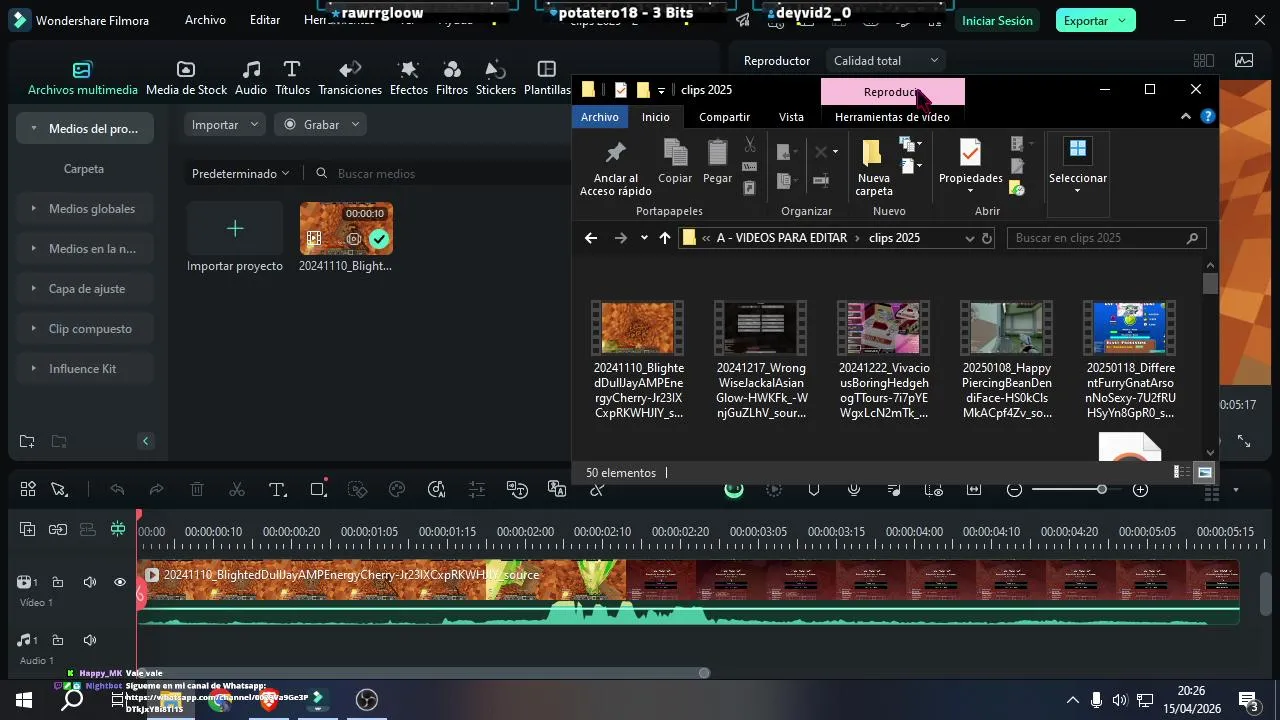Toggle visibility eye of Video 1 track
The image size is (1280, 720).
120,582
